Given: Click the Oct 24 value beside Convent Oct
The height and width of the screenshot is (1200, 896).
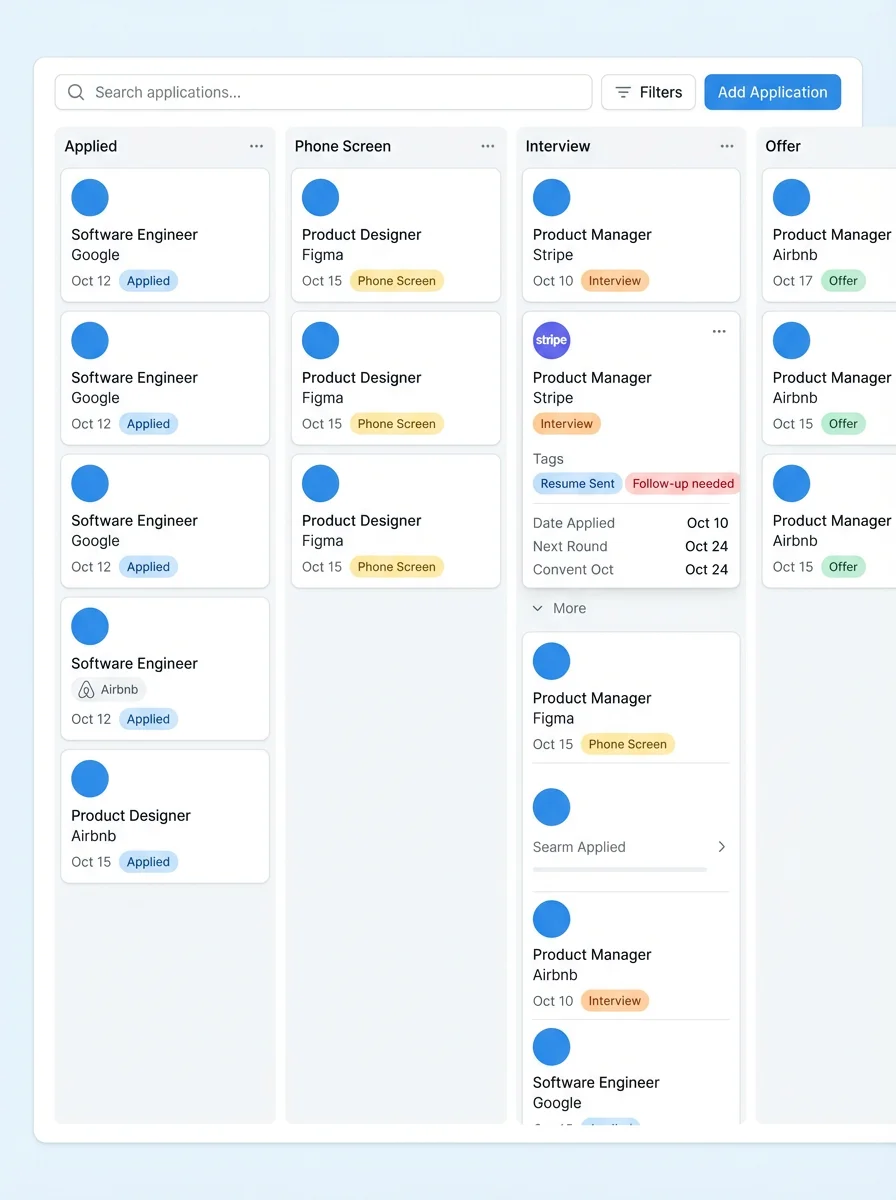Looking at the screenshot, I should click(707, 569).
